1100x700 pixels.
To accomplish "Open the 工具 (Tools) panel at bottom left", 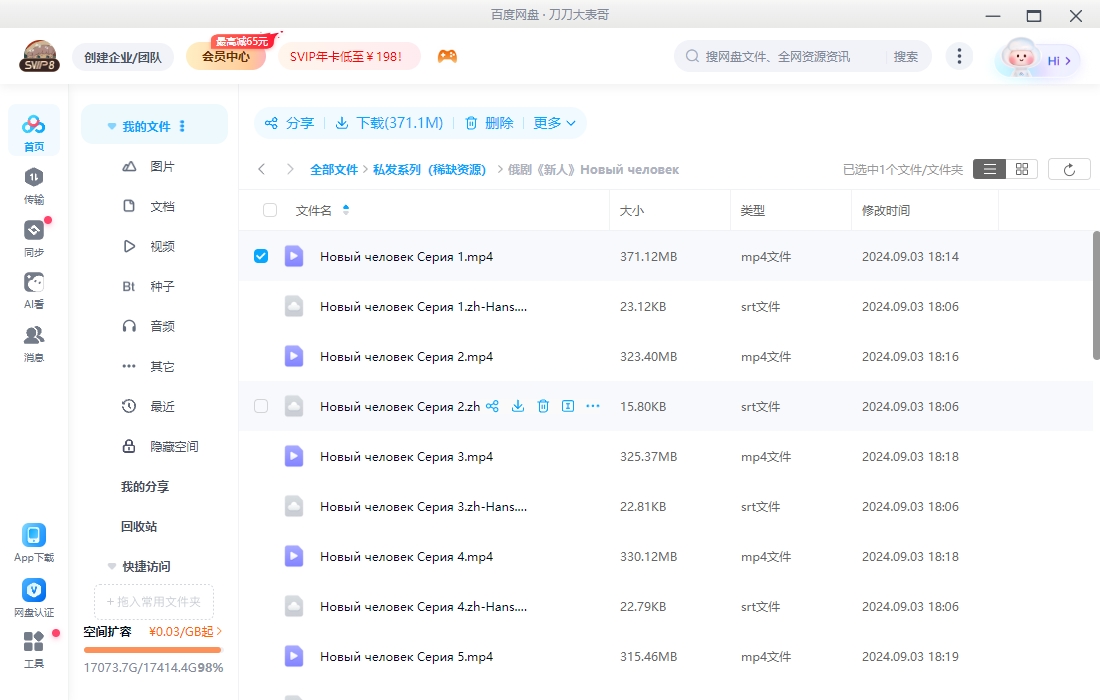I will [x=33, y=650].
